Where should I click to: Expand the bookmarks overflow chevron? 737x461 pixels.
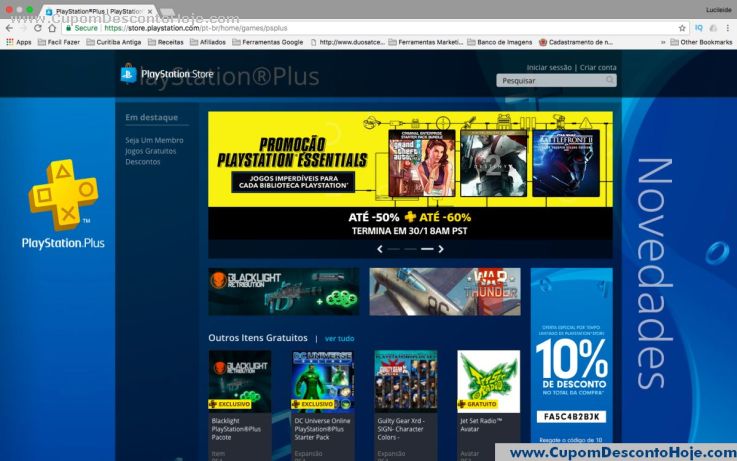pos(663,42)
